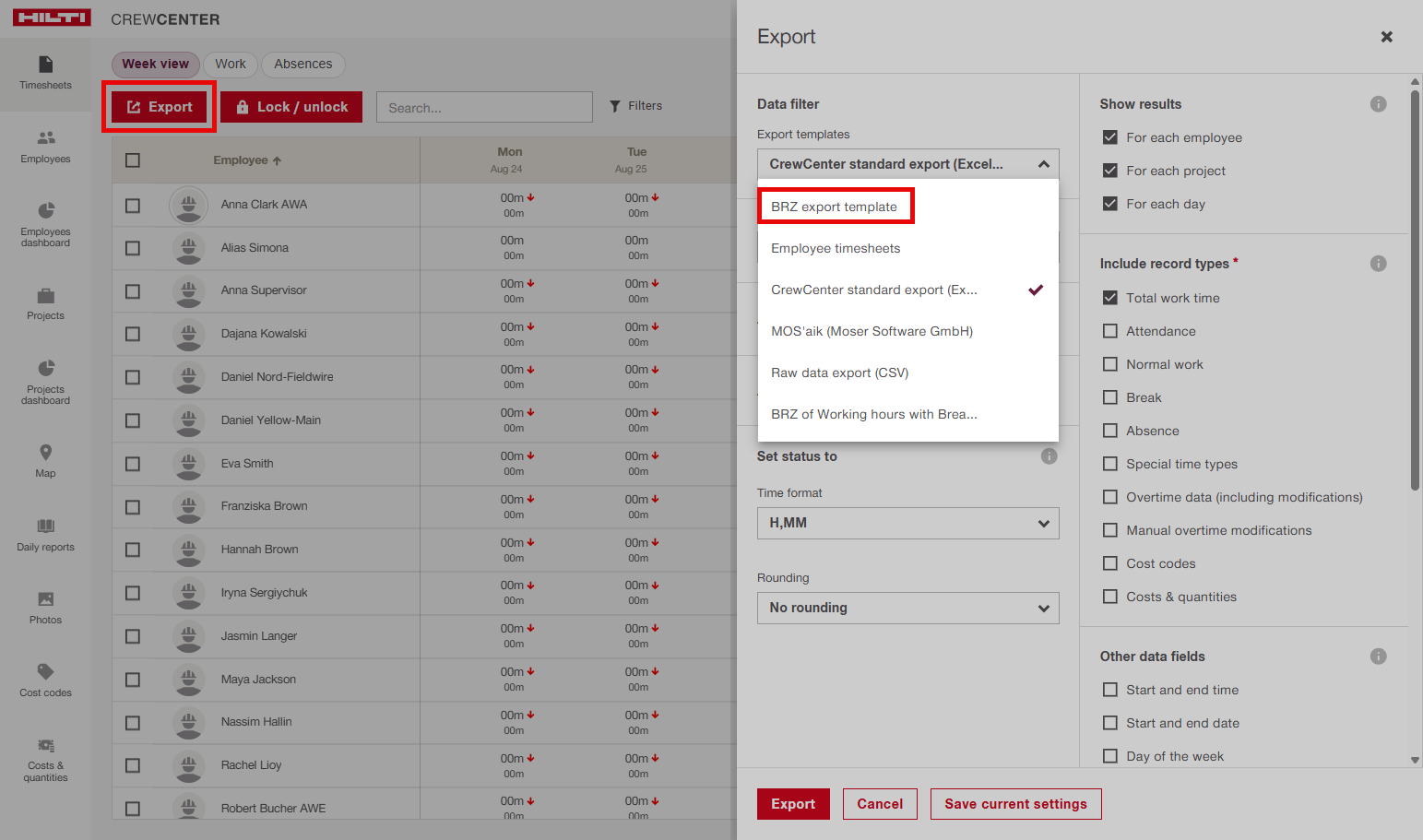1423x840 pixels.
Task: Enable Break record type
Action: tap(1110, 397)
